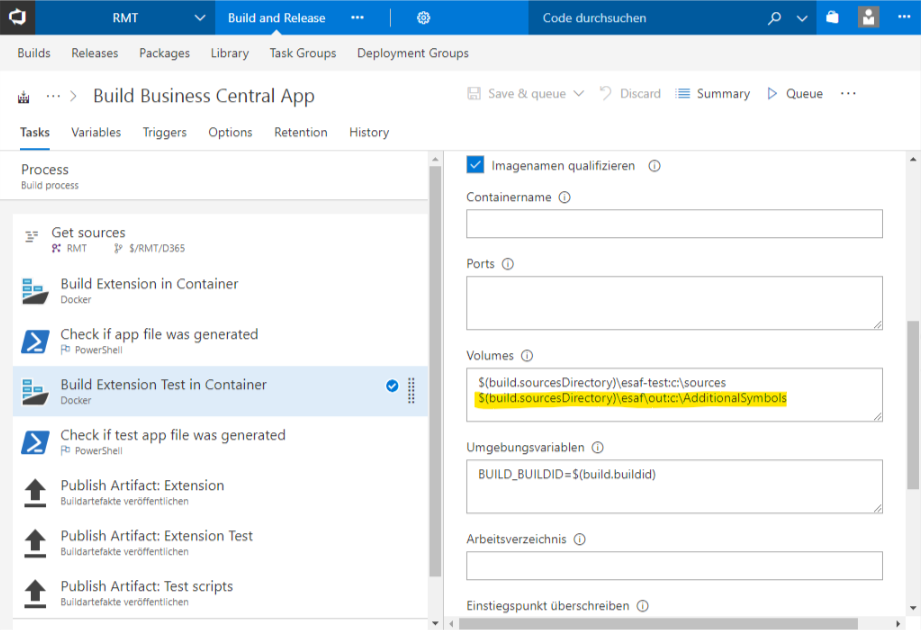Screen dimensions: 921x630
Task: Open the Build and Release hub
Action: (x=277, y=18)
